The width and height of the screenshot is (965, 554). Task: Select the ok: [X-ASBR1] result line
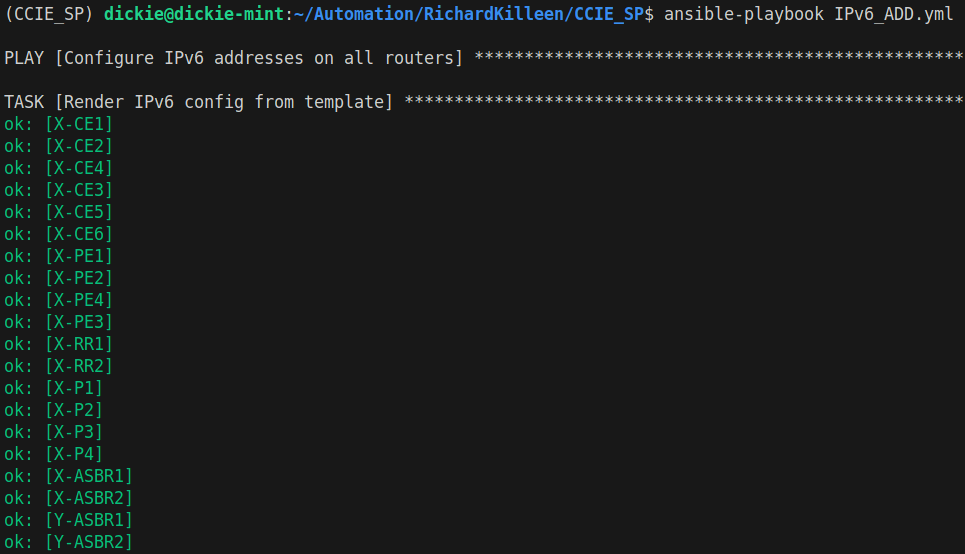click(68, 476)
